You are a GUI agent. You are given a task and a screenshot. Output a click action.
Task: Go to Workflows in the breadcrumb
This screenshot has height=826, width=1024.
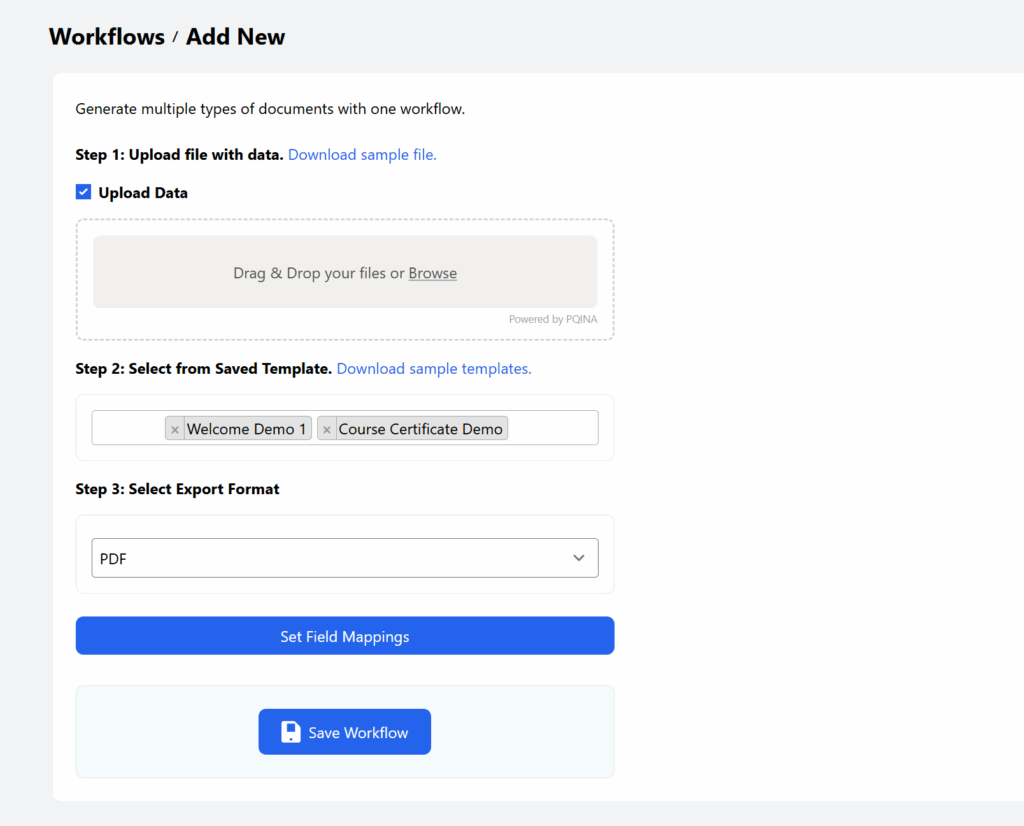pyautogui.click(x=107, y=37)
